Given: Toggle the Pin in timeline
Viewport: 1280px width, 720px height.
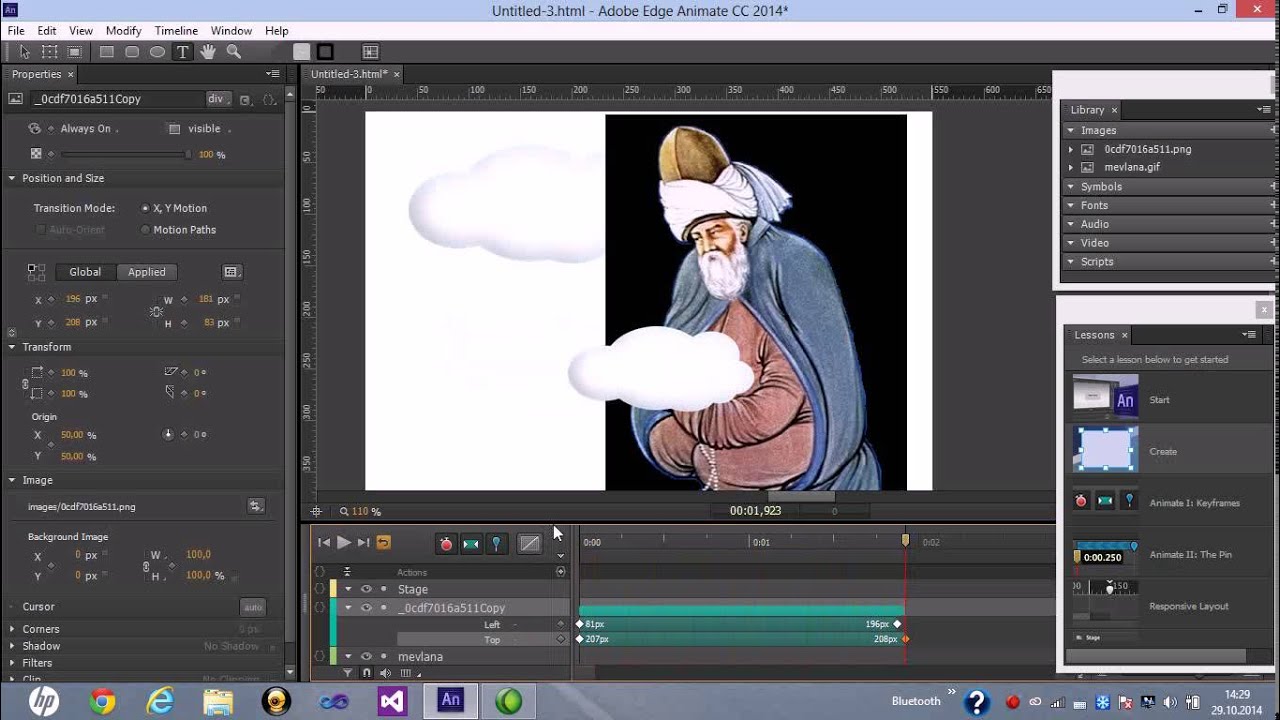Looking at the screenshot, I should pyautogui.click(x=496, y=543).
